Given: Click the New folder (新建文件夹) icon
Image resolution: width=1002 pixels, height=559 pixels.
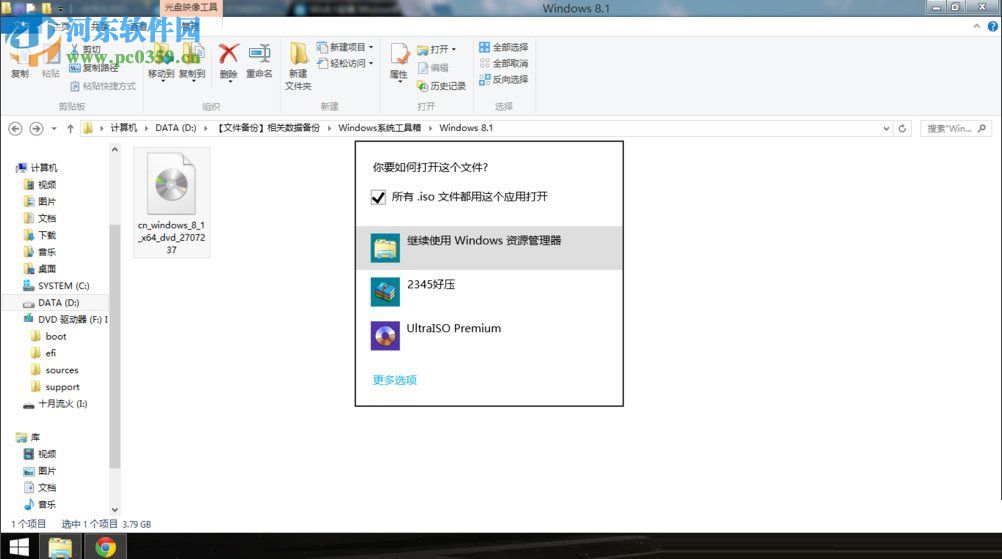Looking at the screenshot, I should 298,54.
